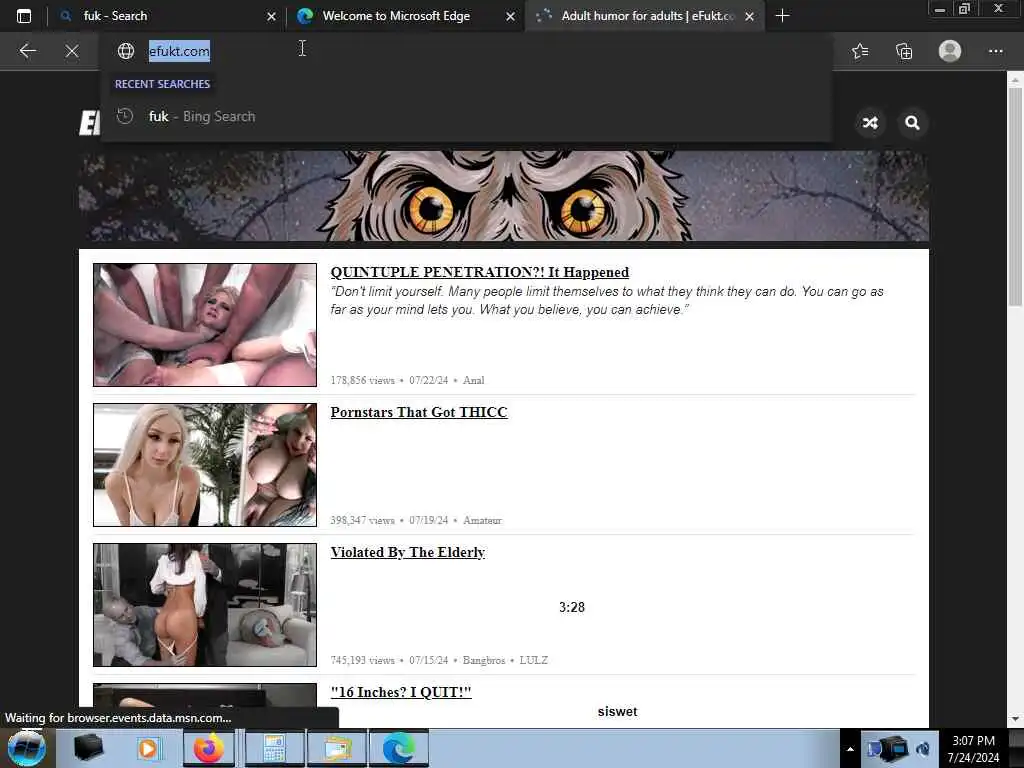The height and width of the screenshot is (768, 1024).
Task: Open the black folder taskbar icon
Action: click(x=89, y=748)
